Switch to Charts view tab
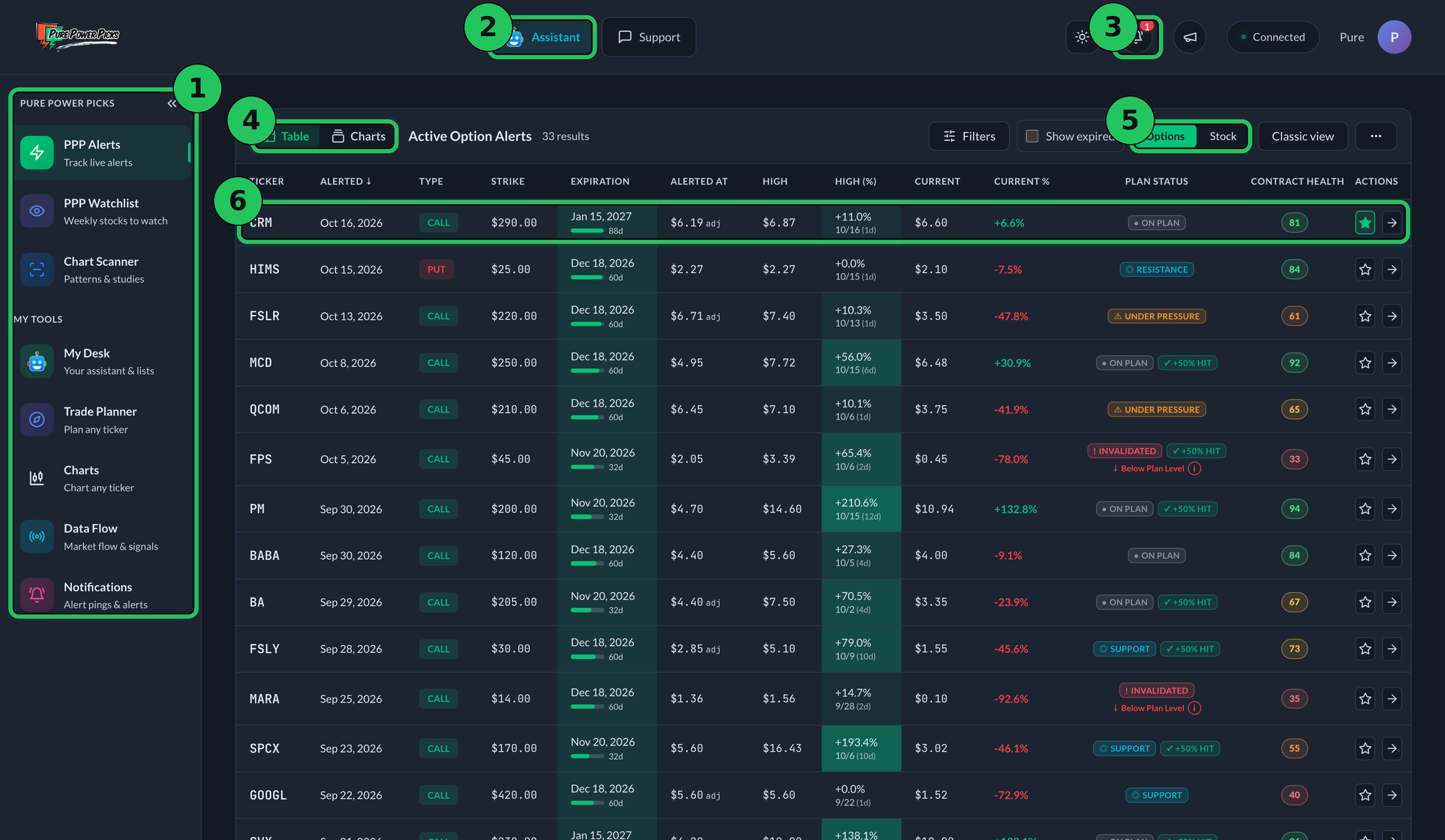This screenshot has width=1445, height=840. point(359,137)
